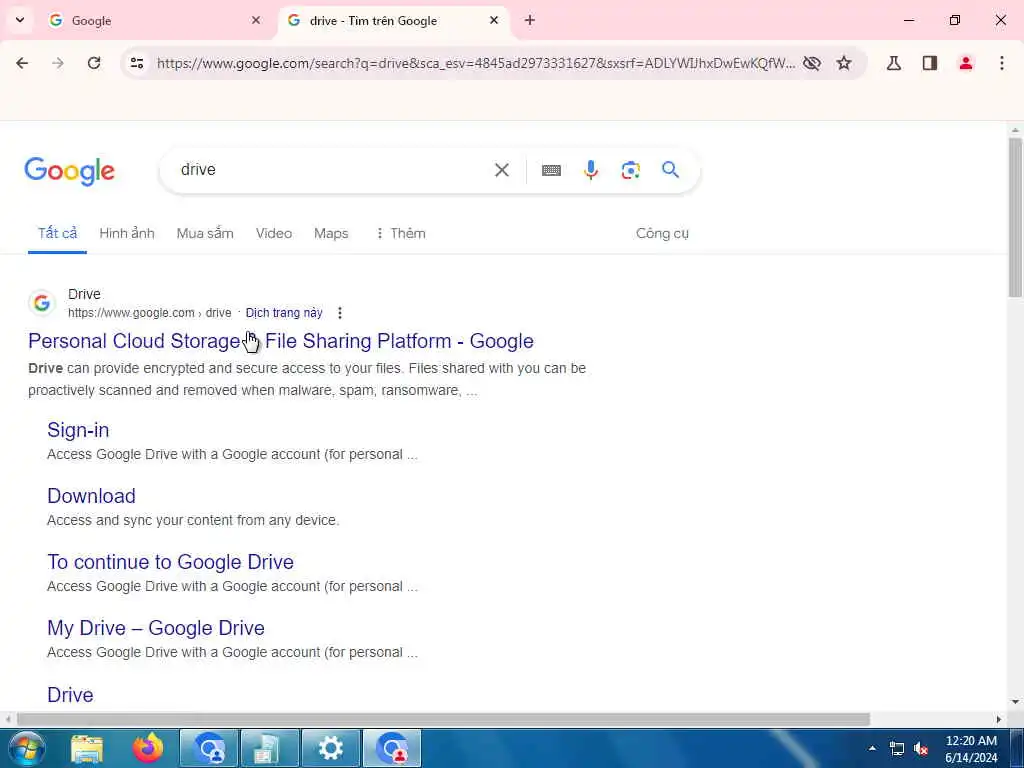Open Chrome Labs flask icon
Viewport: 1024px width, 768px height.
(893, 63)
